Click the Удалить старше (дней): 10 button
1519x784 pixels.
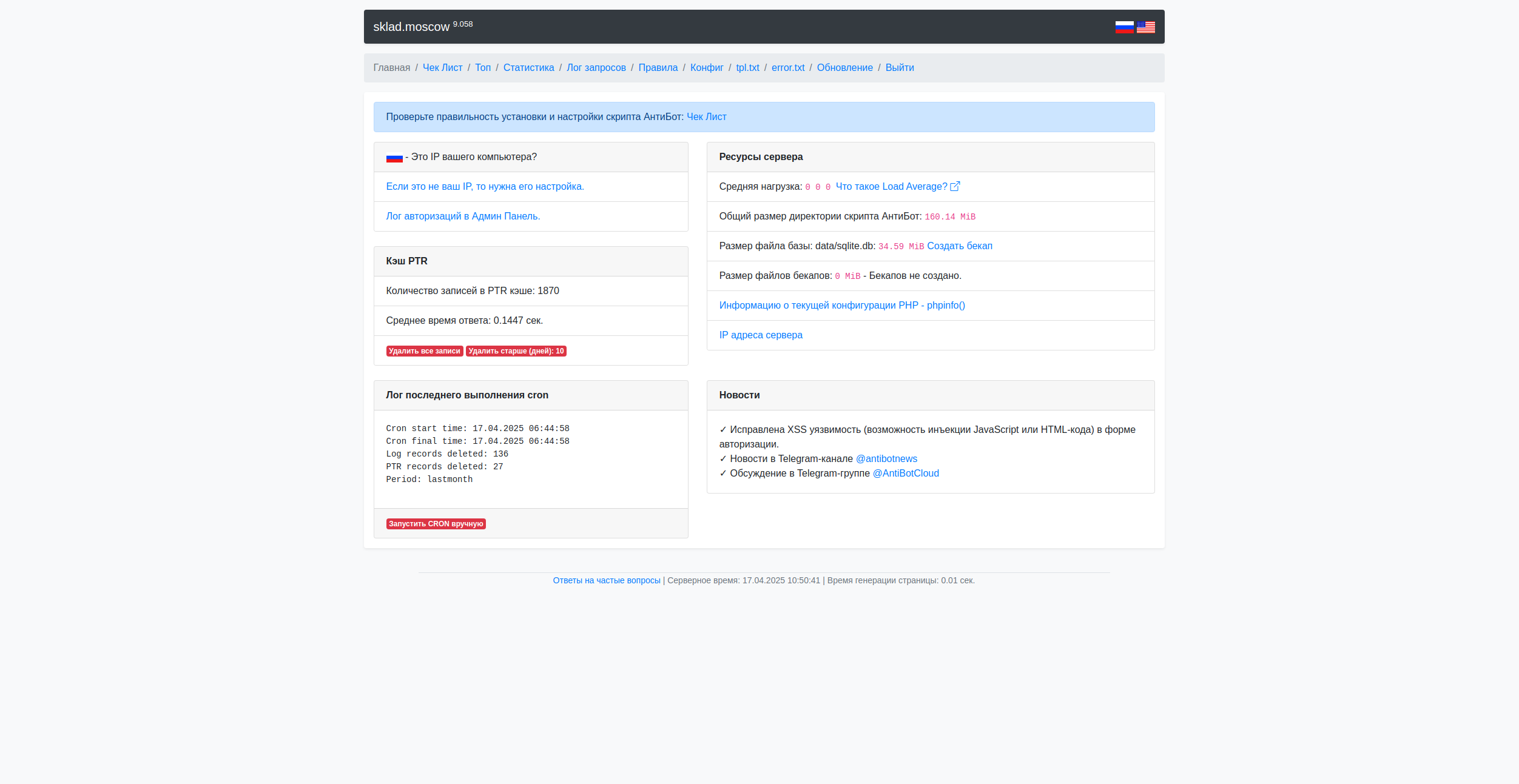click(516, 351)
